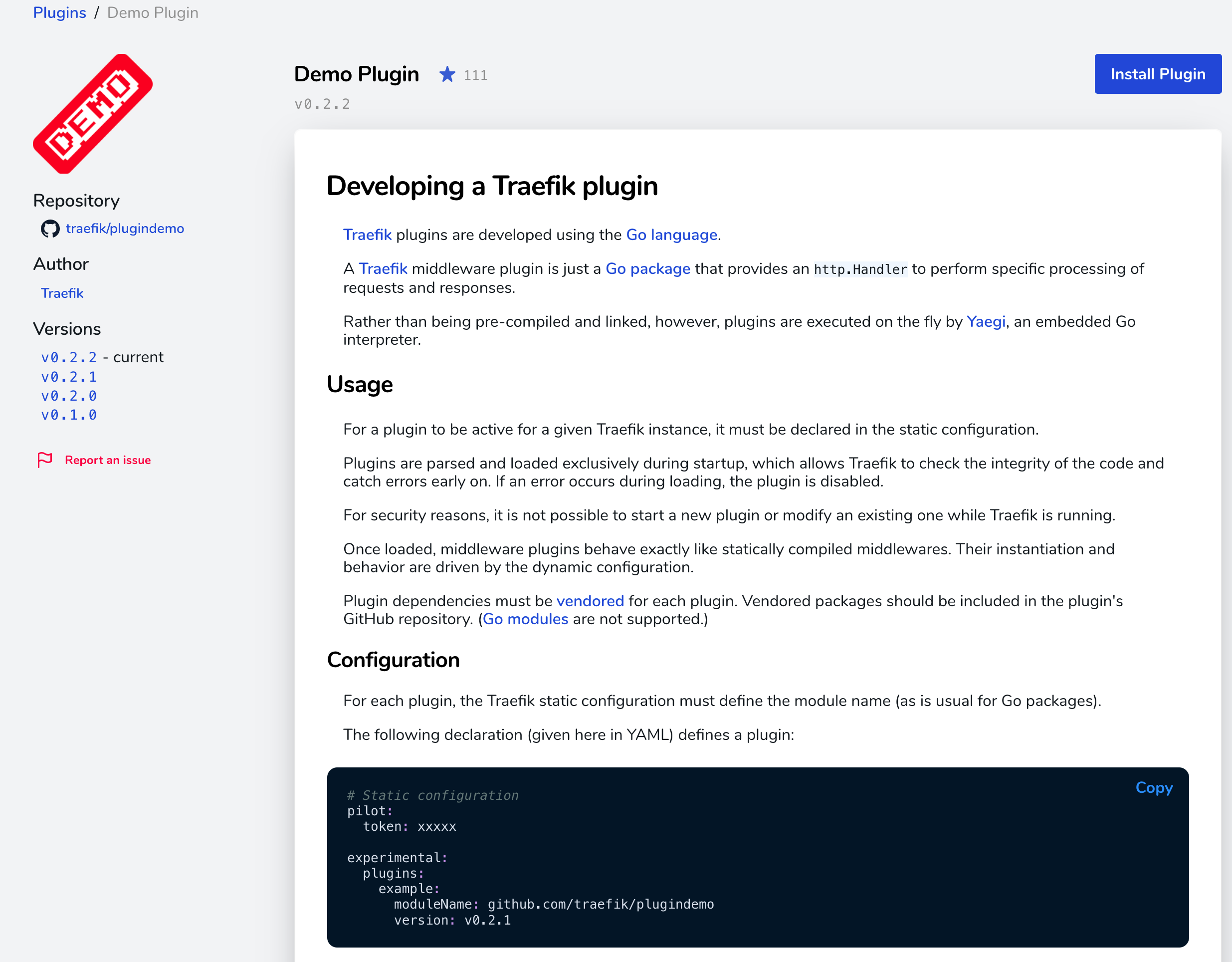Open the Traefik link in the first paragraph
The height and width of the screenshot is (962, 1232).
coord(367,235)
